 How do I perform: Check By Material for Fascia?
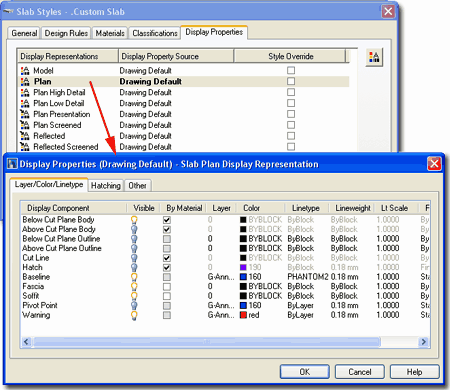[x=167, y=287]
